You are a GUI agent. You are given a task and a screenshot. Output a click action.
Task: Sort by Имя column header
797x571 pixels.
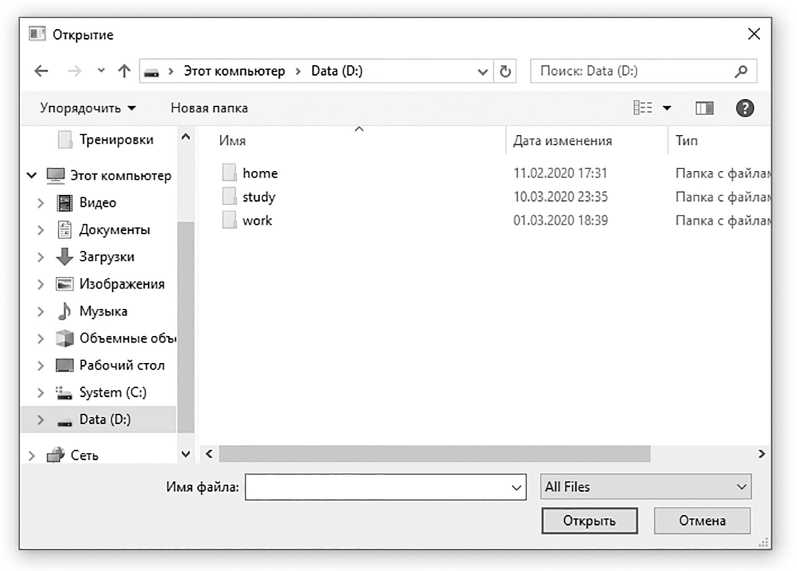pos(232,140)
